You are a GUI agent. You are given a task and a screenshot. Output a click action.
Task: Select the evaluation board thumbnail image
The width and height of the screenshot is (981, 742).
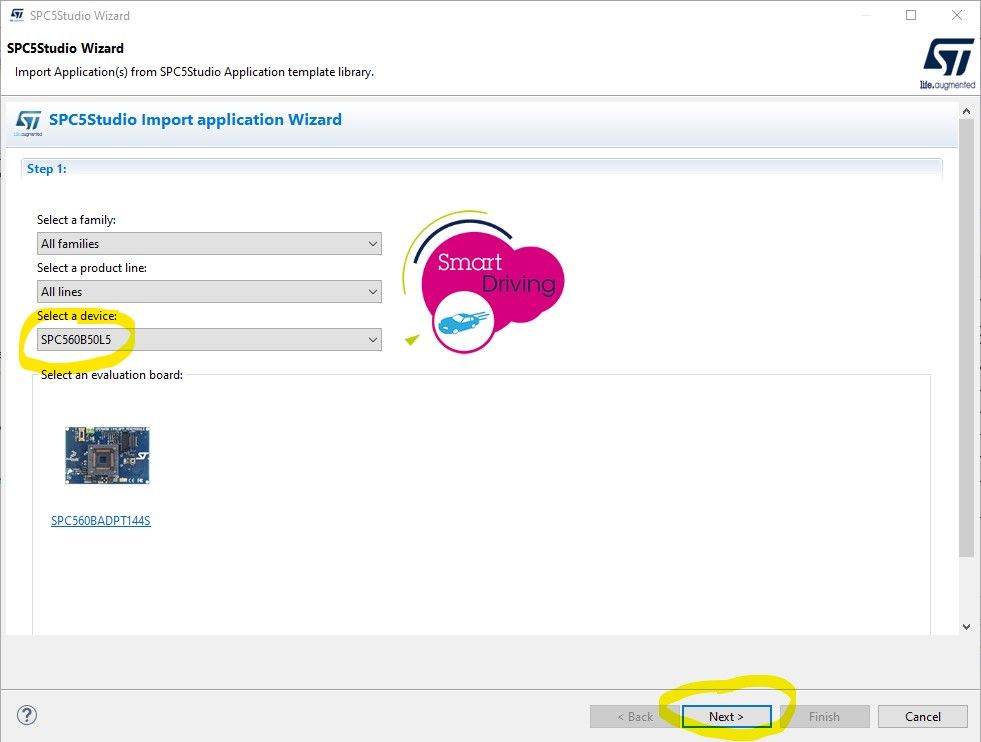tap(107, 455)
